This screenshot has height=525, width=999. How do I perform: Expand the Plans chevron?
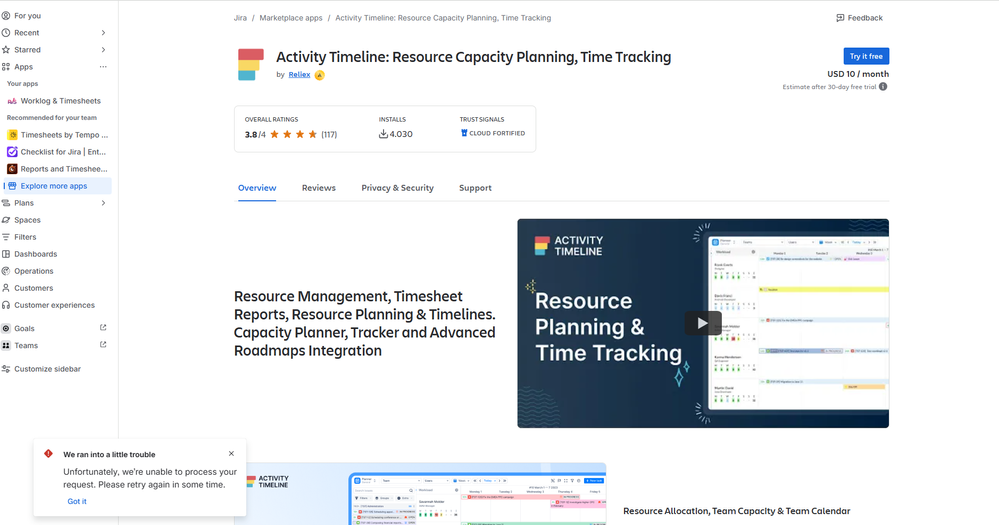(x=103, y=203)
